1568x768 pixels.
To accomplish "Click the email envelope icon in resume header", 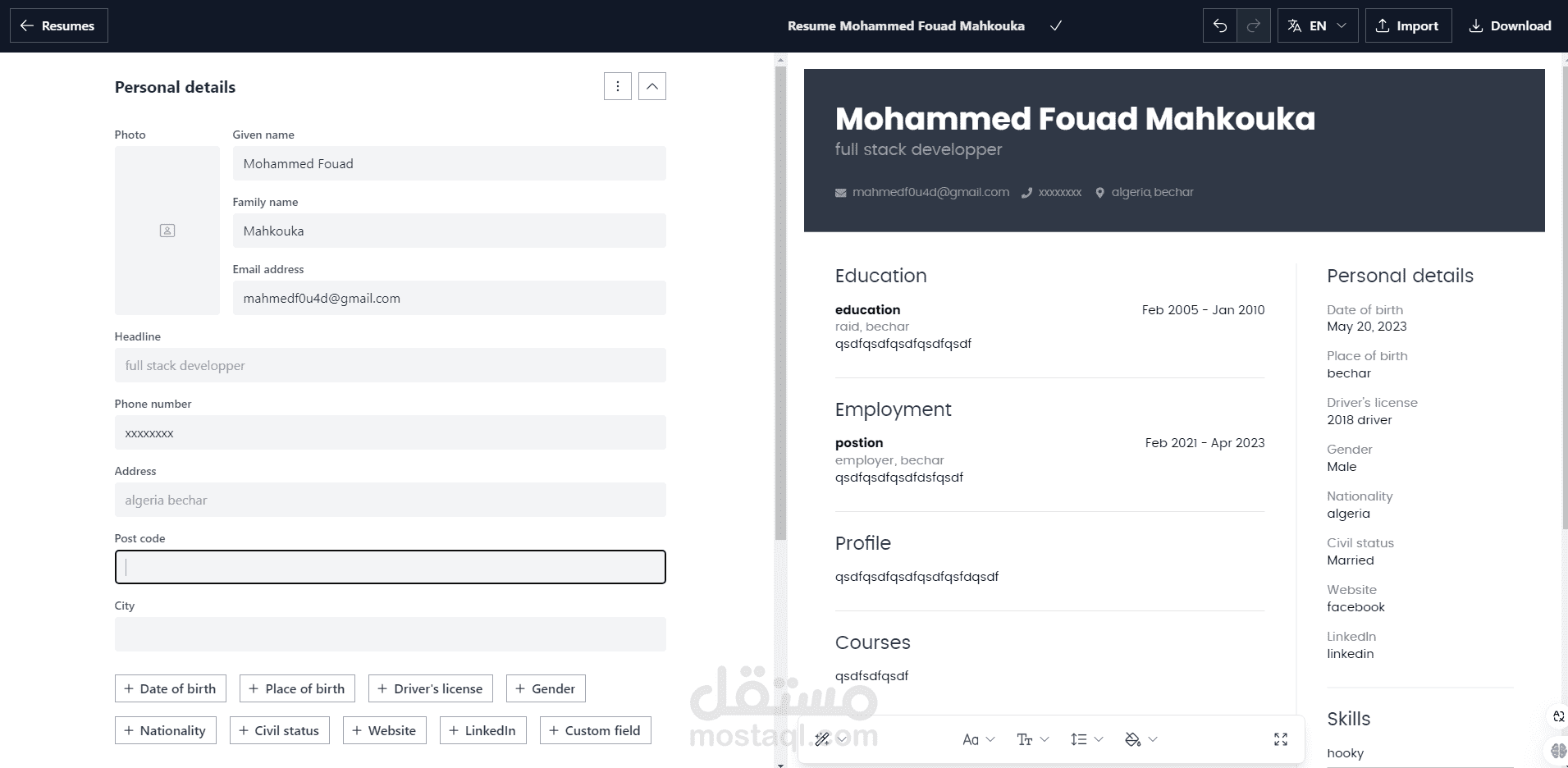I will coord(840,193).
